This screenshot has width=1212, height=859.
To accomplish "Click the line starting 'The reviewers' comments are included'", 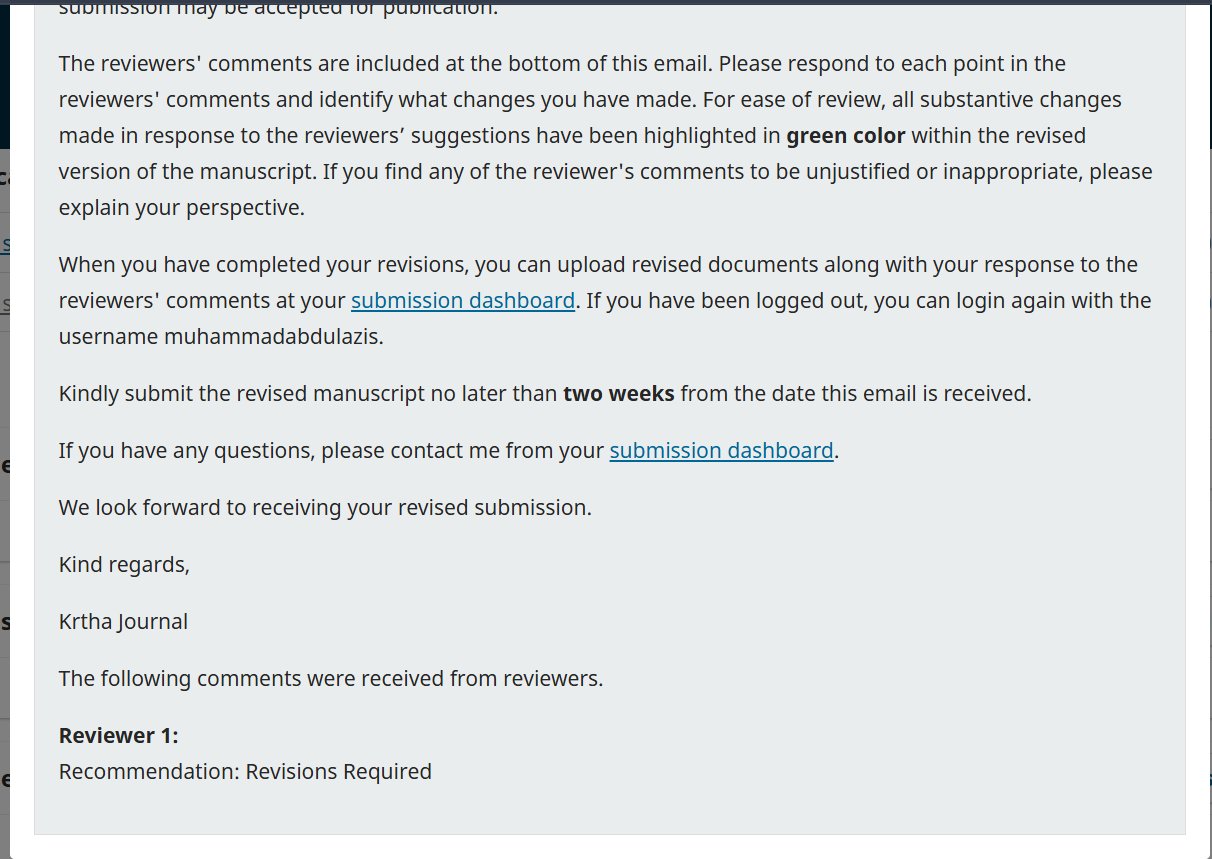I will pos(562,63).
